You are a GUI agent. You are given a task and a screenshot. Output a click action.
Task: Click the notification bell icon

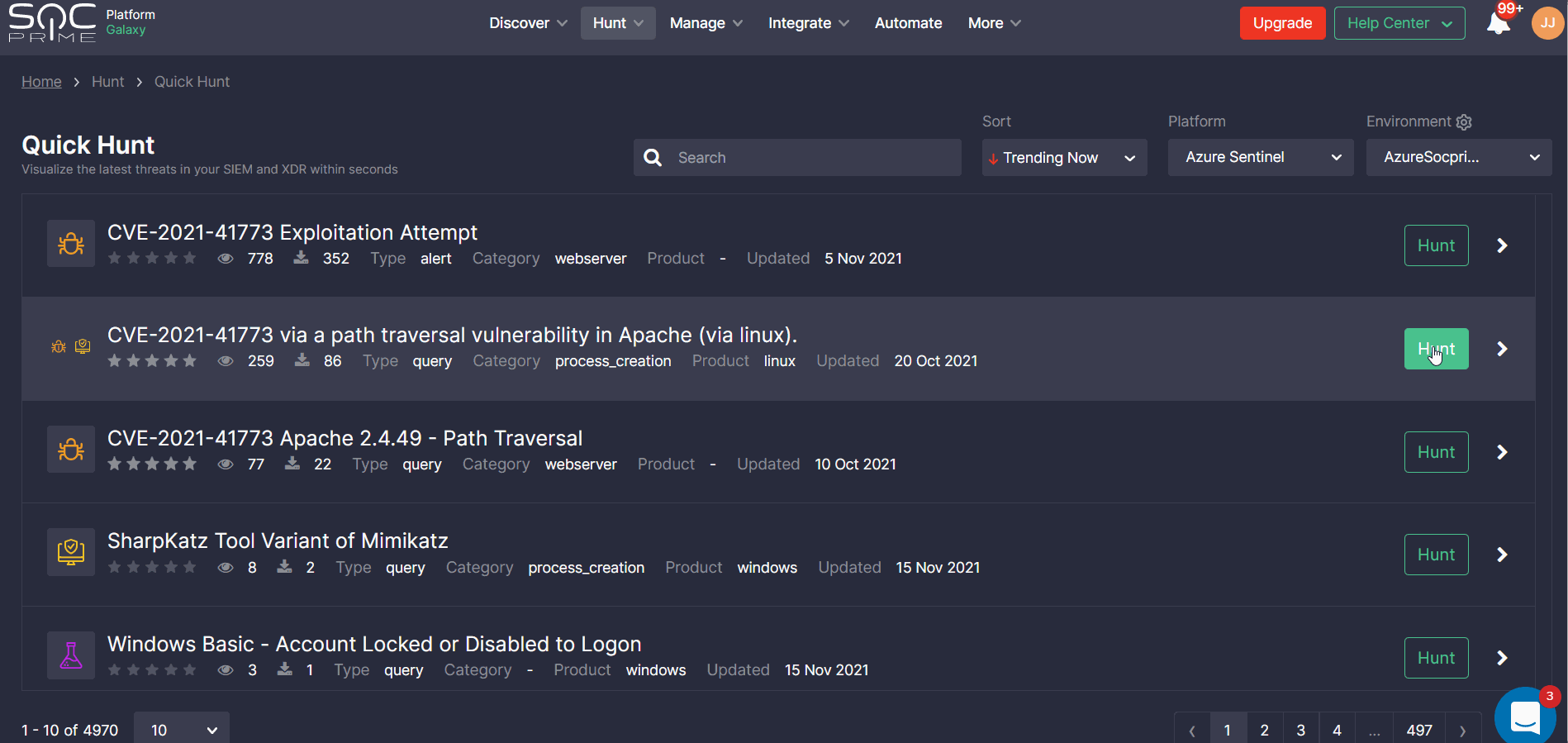tap(1498, 23)
